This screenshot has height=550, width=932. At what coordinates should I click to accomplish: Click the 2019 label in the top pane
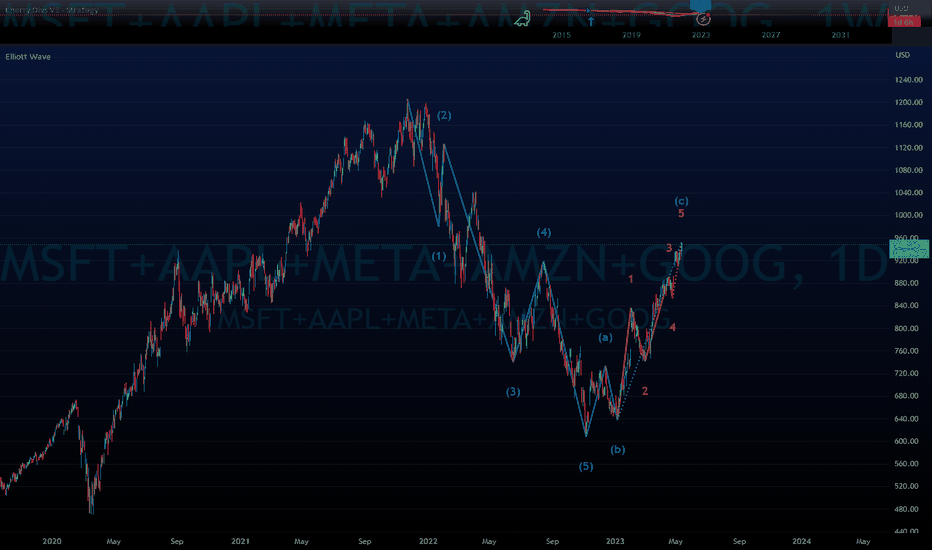tap(631, 35)
